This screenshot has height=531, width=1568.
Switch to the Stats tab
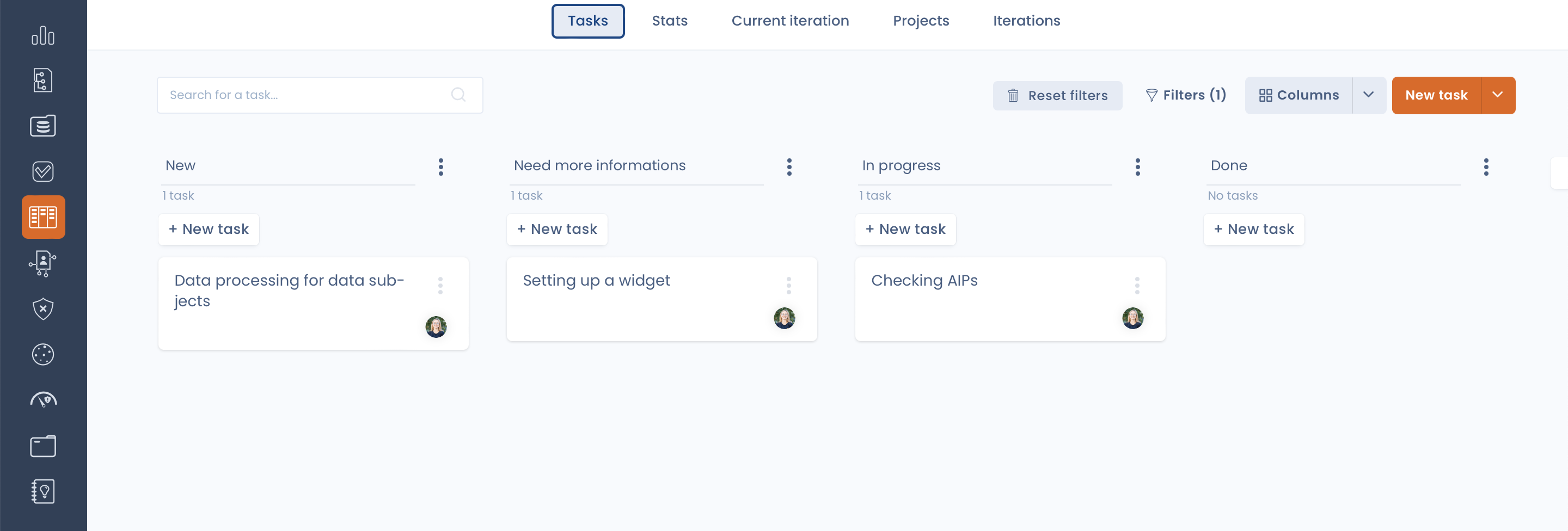(670, 21)
